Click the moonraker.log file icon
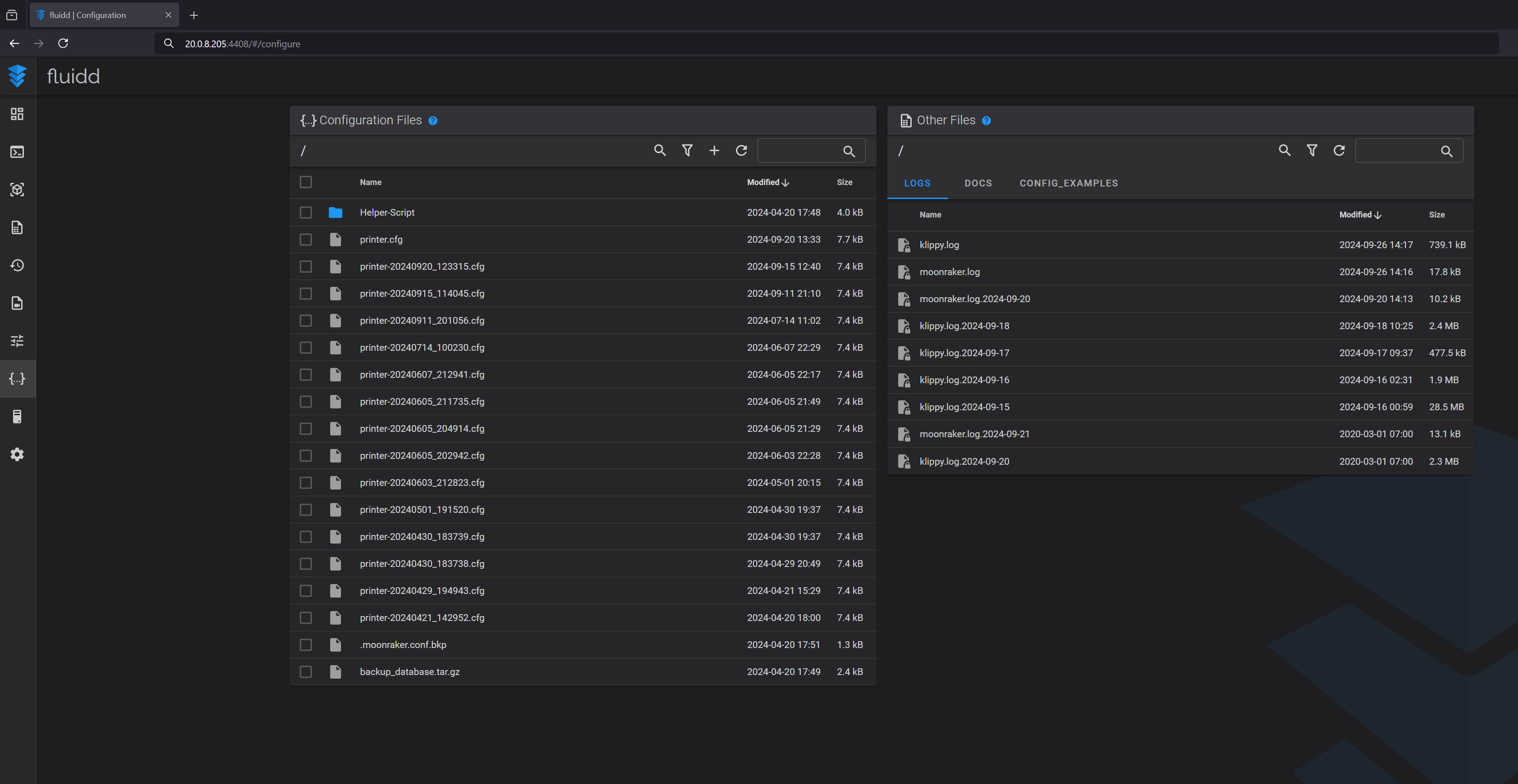Screen dimensions: 1518x784 pos(904,272)
